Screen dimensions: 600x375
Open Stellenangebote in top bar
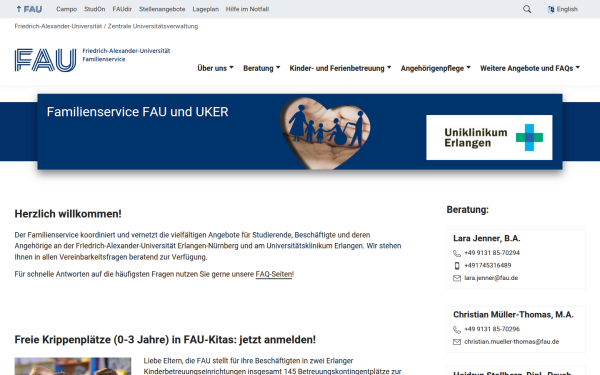pos(162,9)
